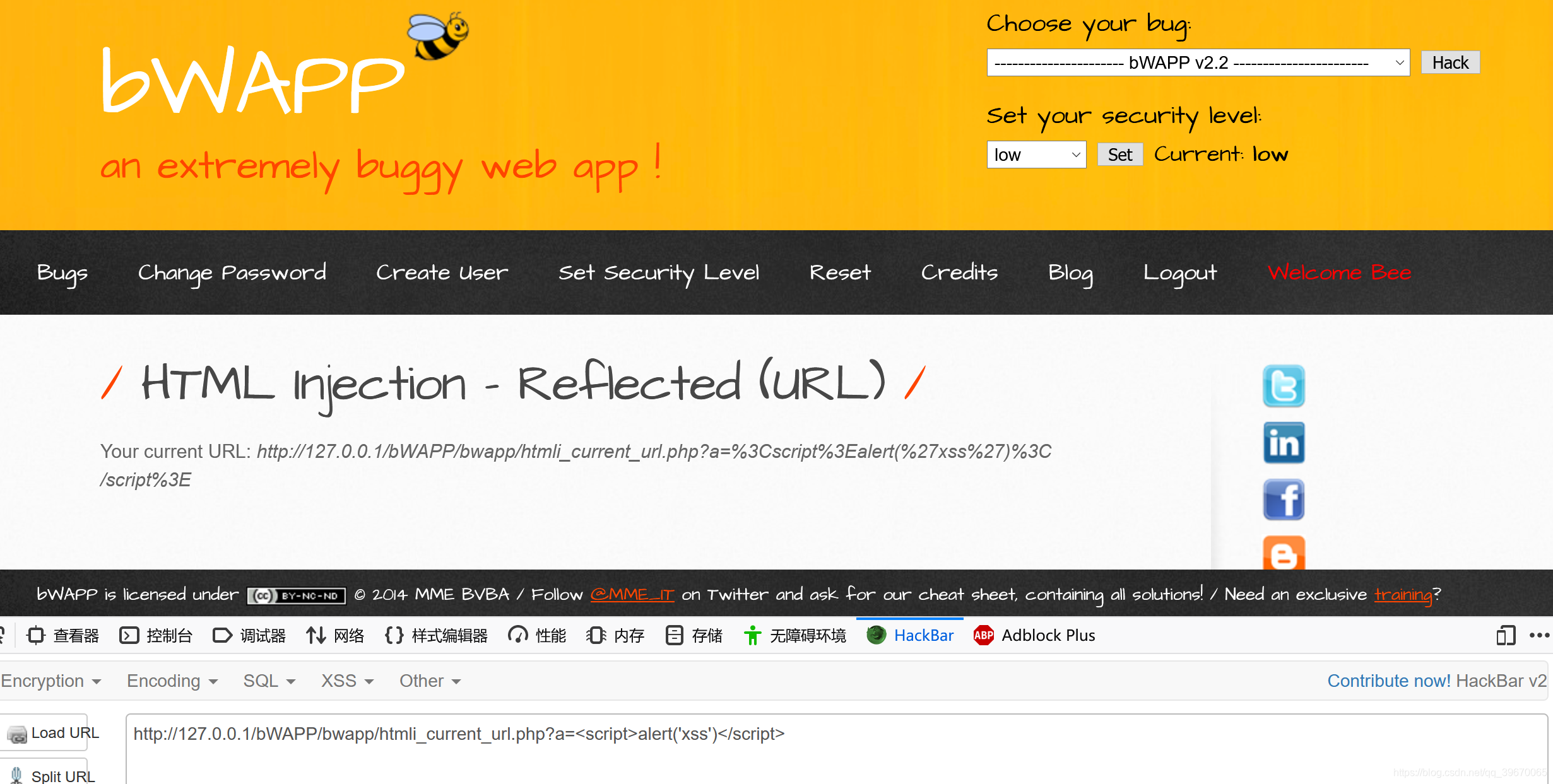This screenshot has width=1553, height=784.
Task: Expand the HackBar Encoding menu
Action: (x=172, y=681)
